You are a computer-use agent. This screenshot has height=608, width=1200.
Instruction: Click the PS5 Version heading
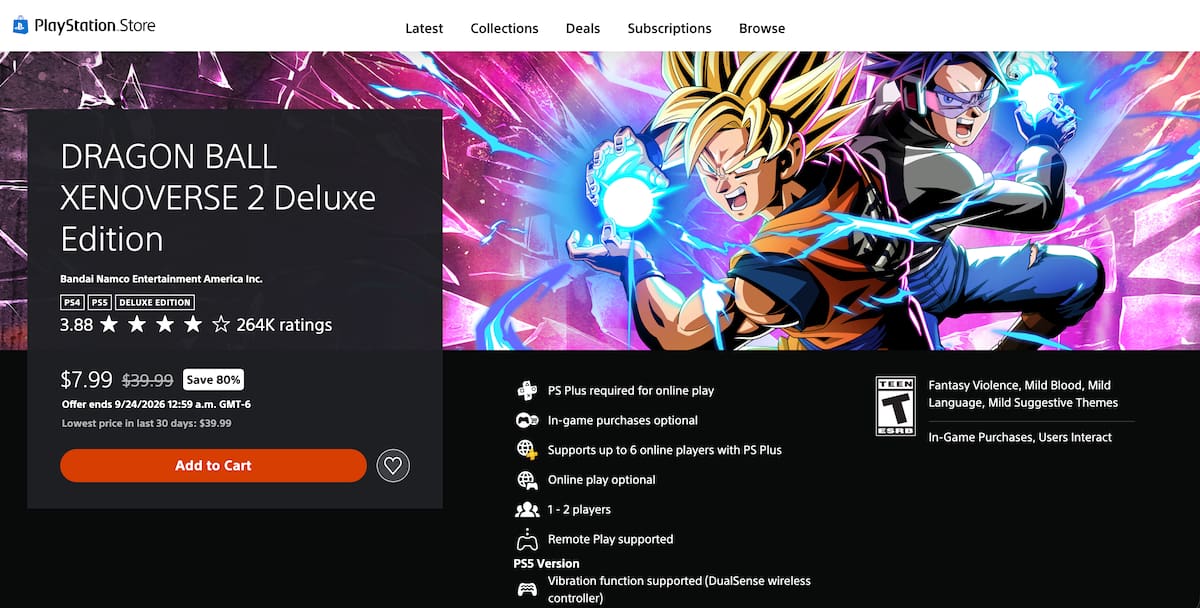click(546, 564)
